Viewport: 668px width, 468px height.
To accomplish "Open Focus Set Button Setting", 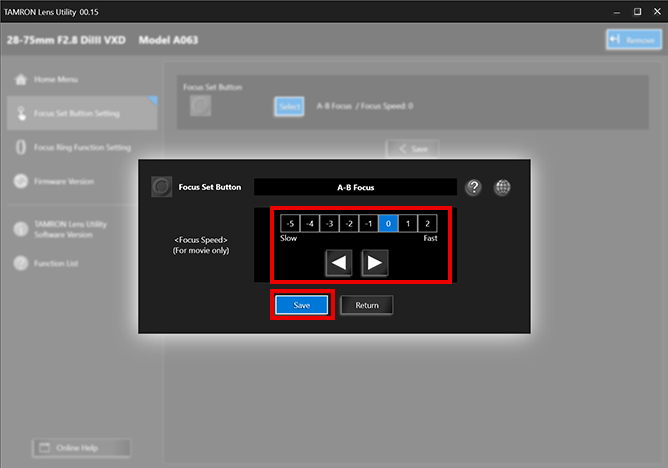I will point(82,113).
